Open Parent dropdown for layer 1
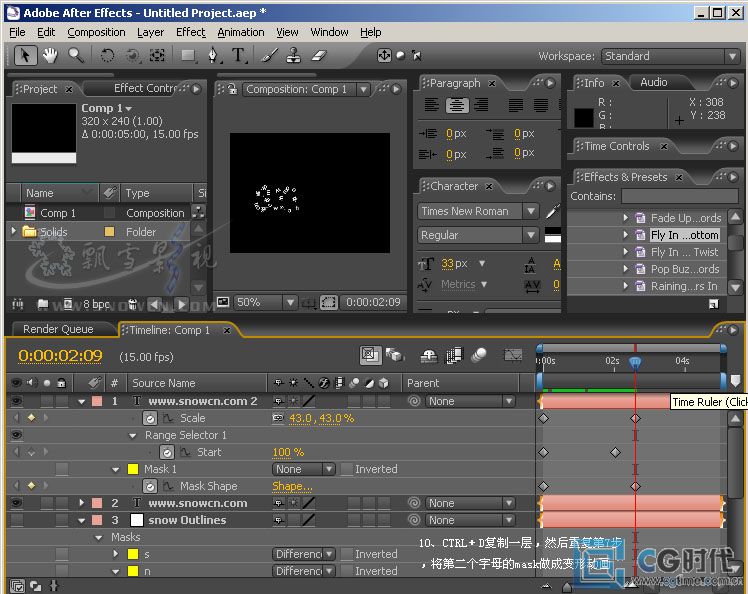The image size is (748, 594). tap(470, 401)
